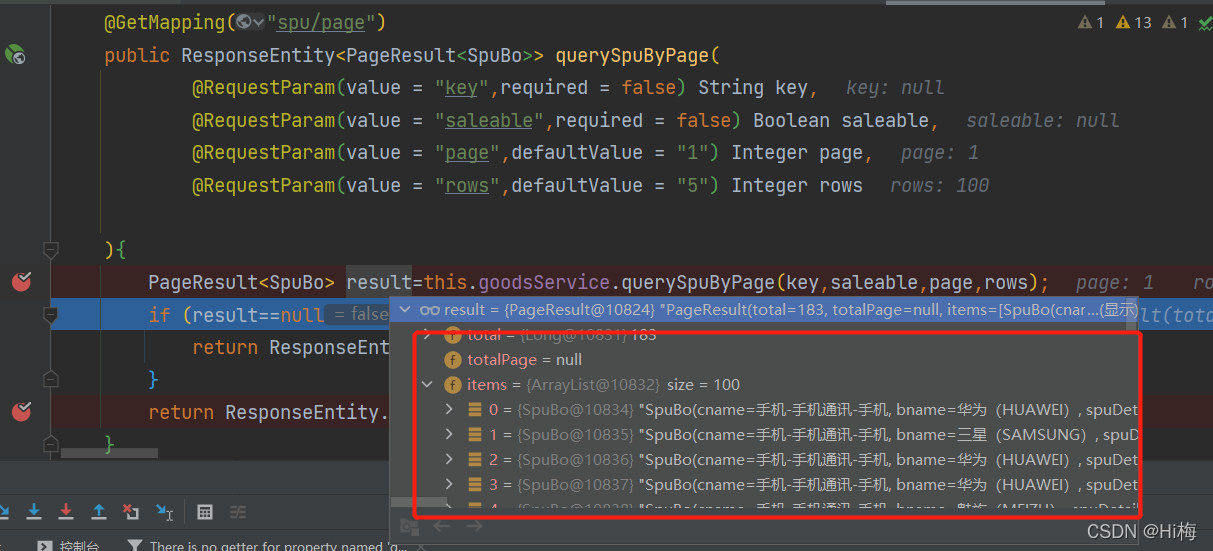Click the popup forward arrow button
1213x551 pixels.
pos(474,525)
